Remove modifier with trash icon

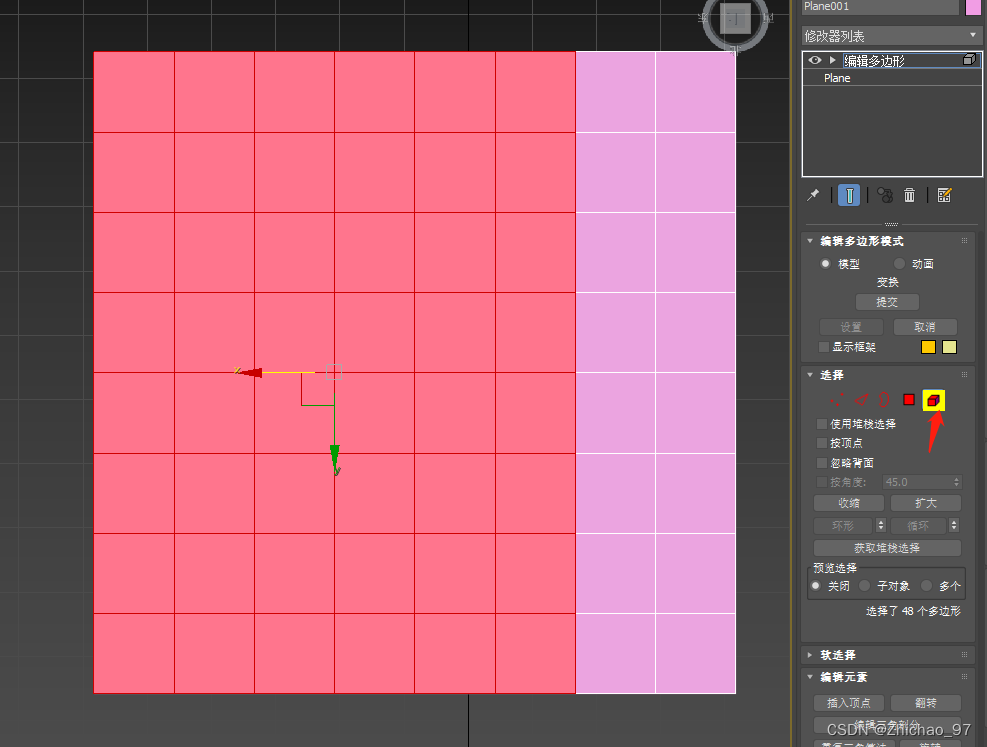909,195
